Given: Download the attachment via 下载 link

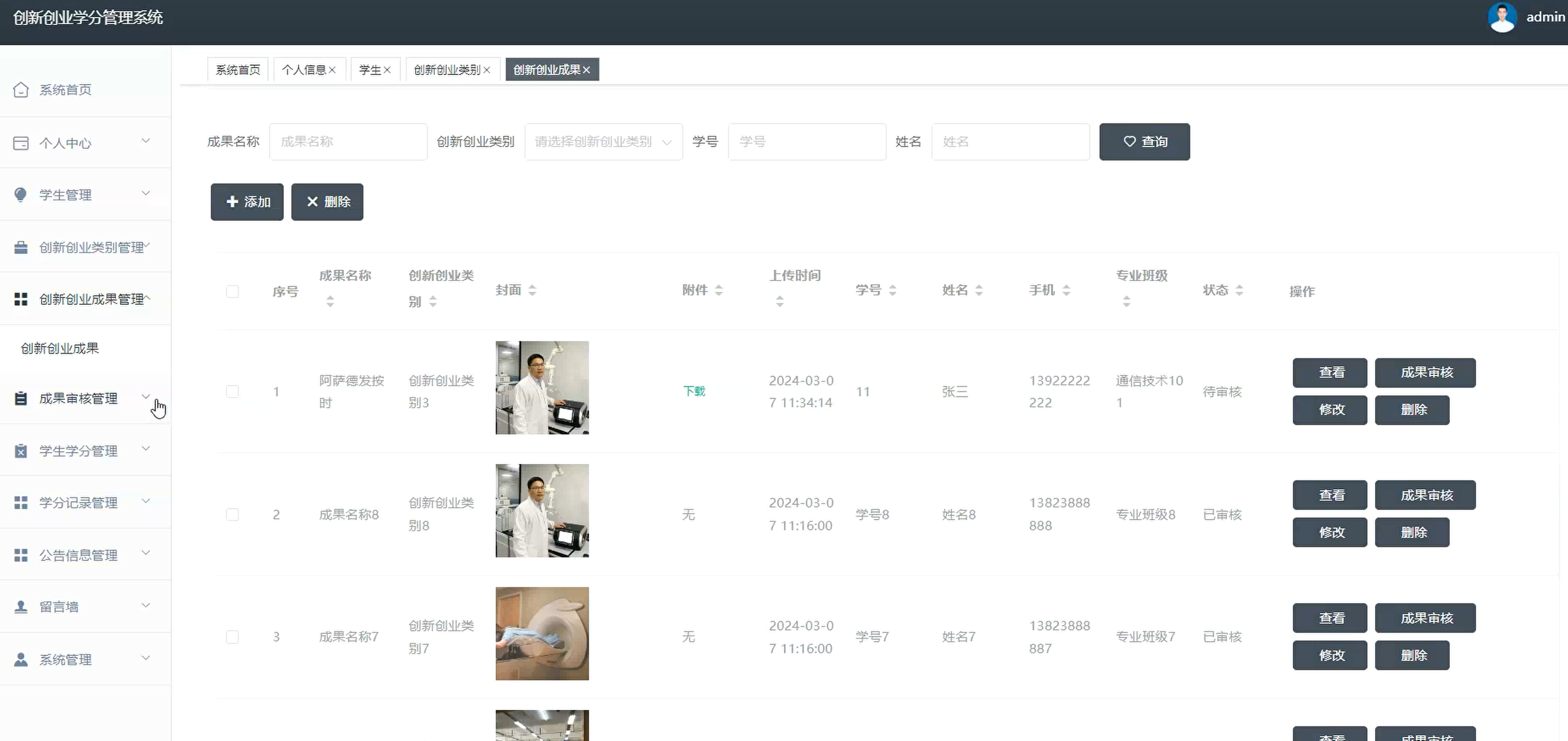Looking at the screenshot, I should 694,391.
